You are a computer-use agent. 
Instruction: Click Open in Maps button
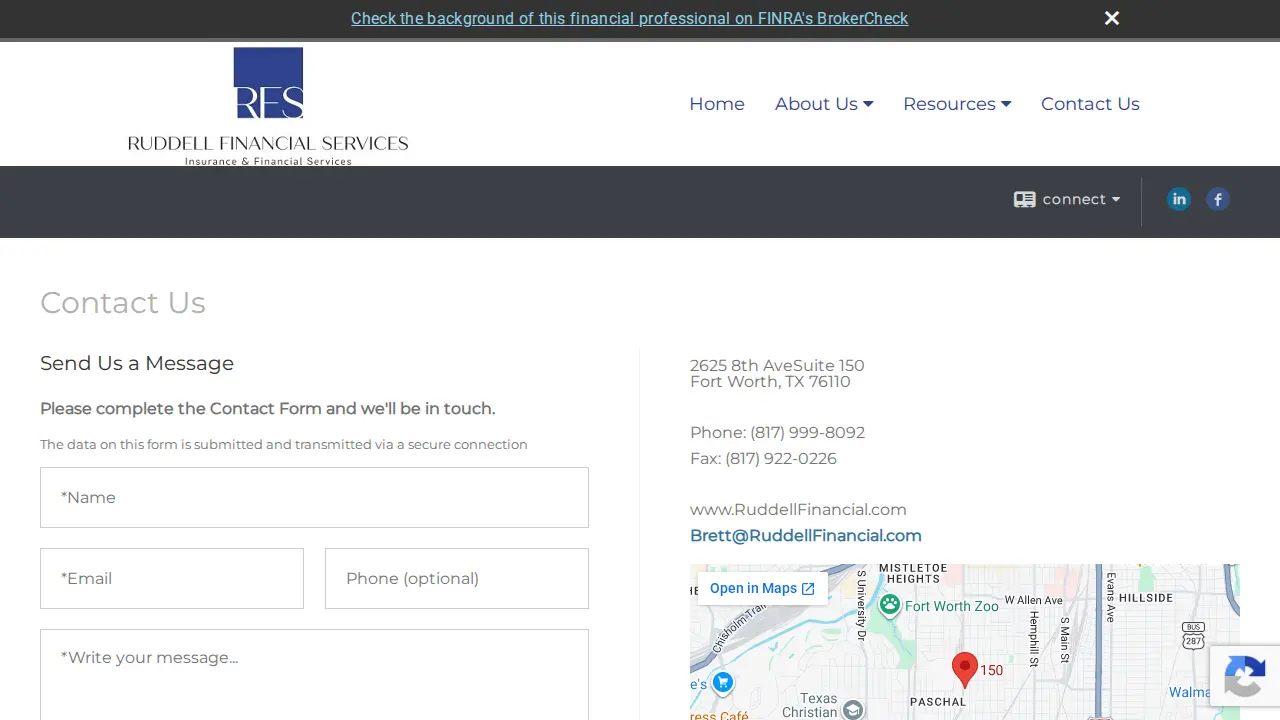tap(763, 588)
